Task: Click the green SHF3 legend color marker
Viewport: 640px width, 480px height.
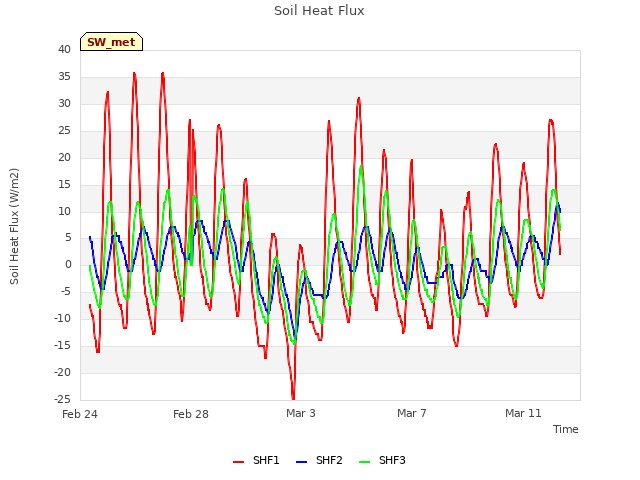Action: tap(364, 462)
